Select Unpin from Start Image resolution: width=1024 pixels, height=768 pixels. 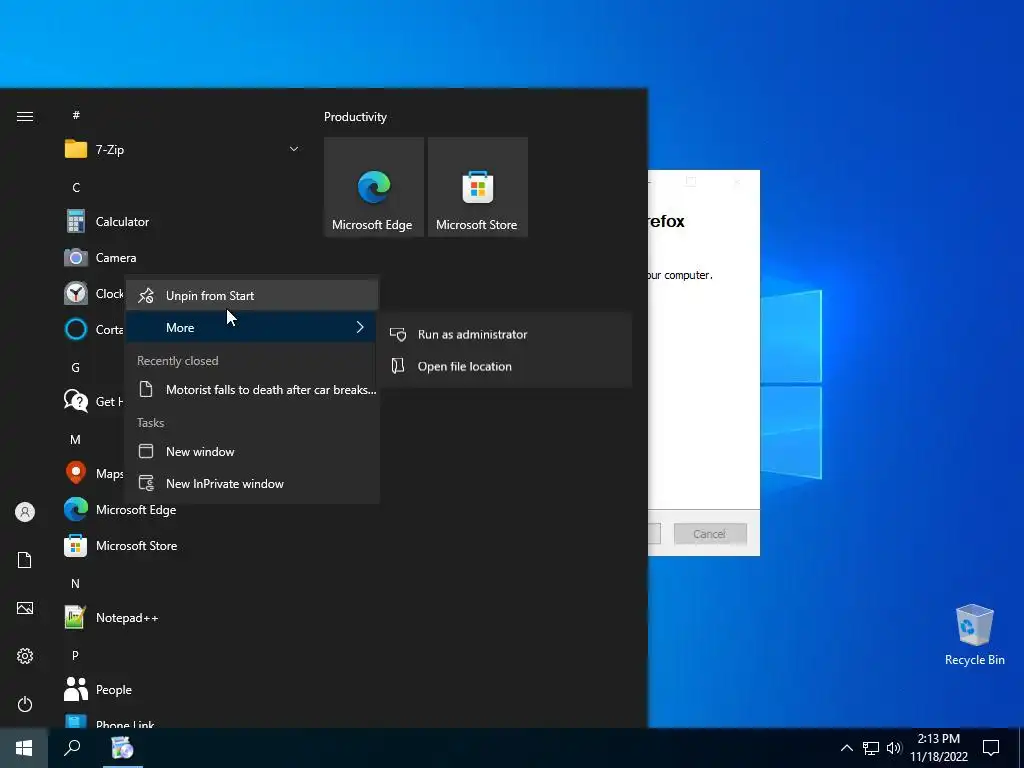click(x=252, y=296)
